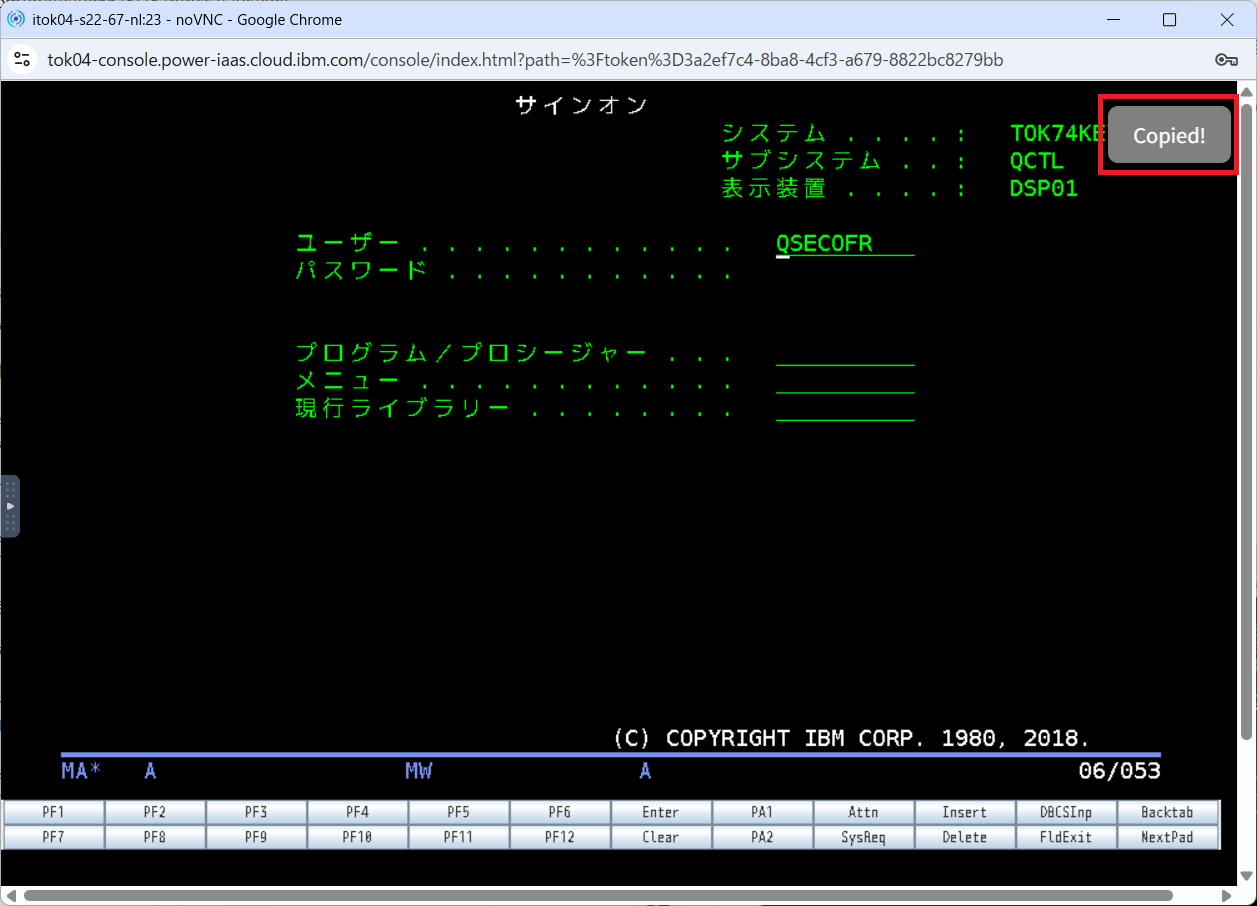
Task: Click the MA* status indicator
Action: [81, 771]
